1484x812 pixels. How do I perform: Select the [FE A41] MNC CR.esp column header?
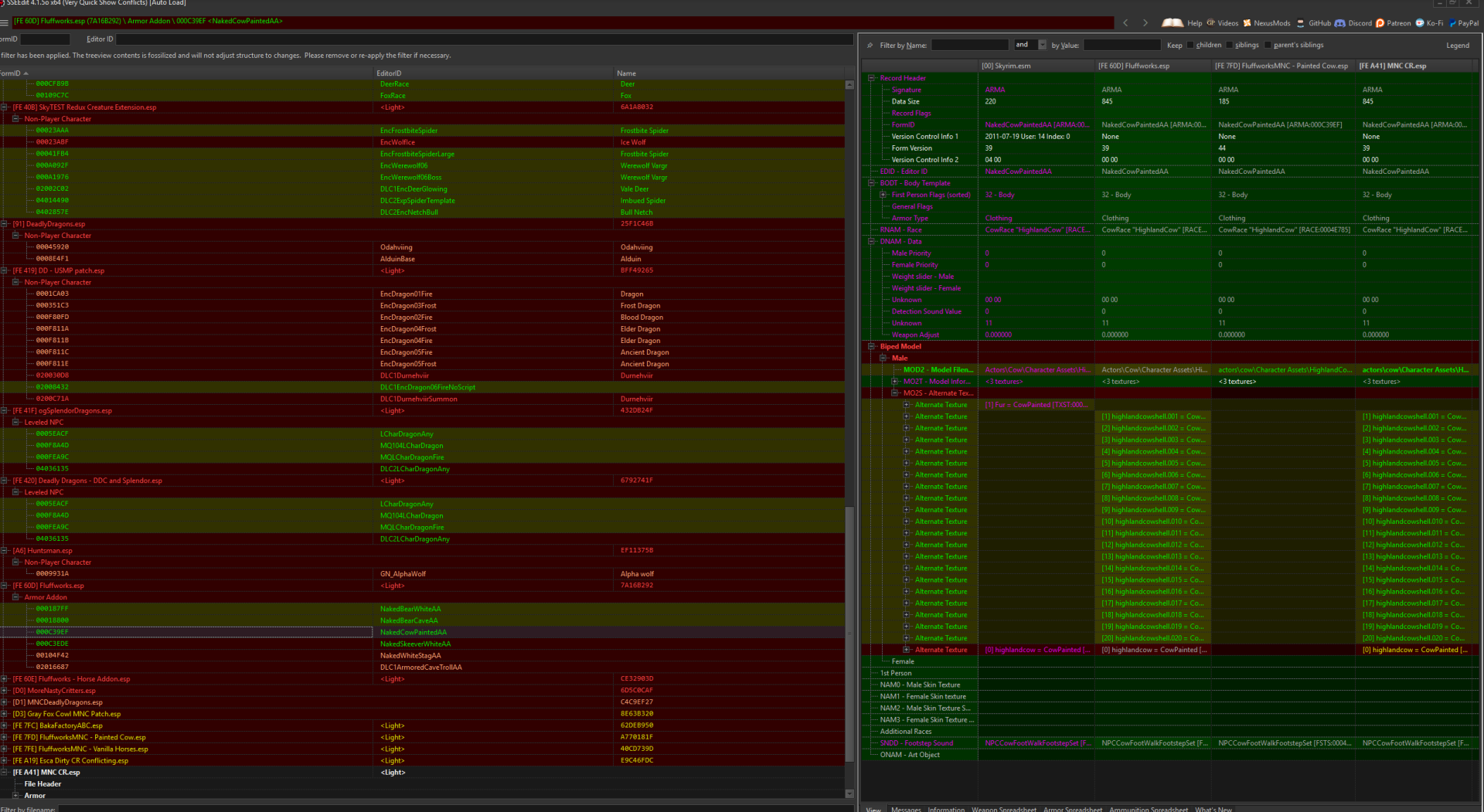tap(1414, 66)
